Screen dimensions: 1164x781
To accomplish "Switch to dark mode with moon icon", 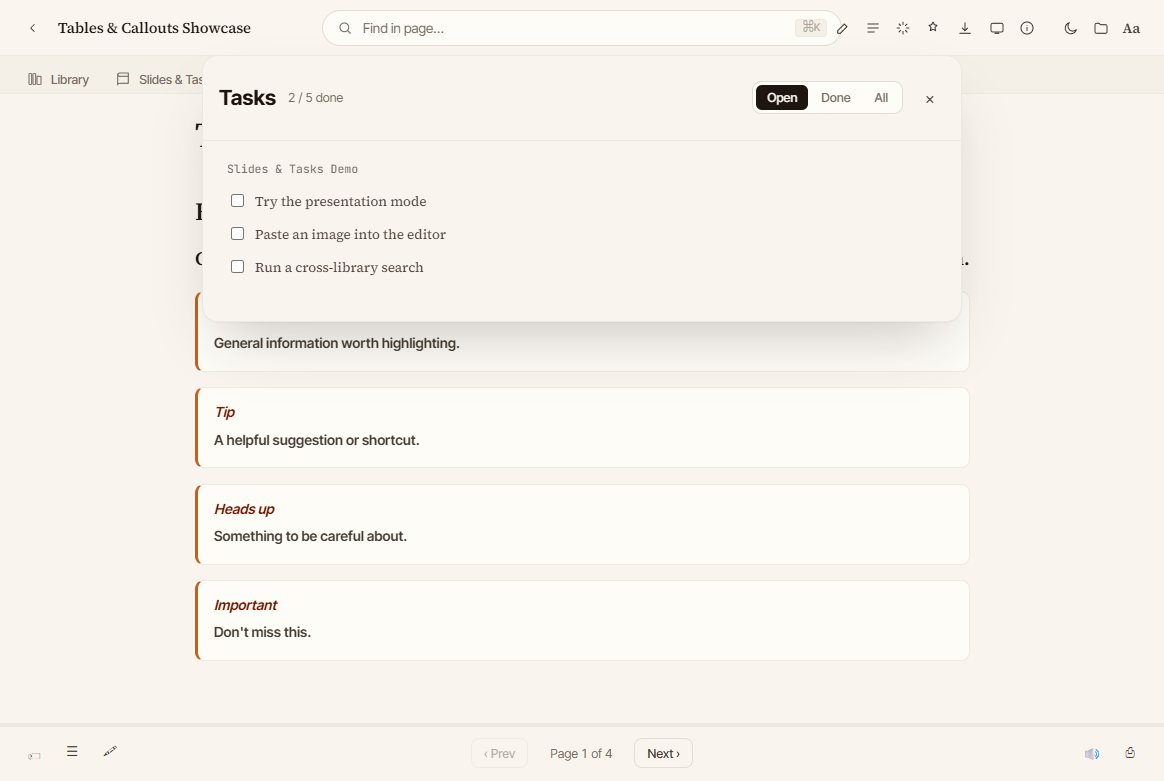I will pyautogui.click(x=1070, y=28).
